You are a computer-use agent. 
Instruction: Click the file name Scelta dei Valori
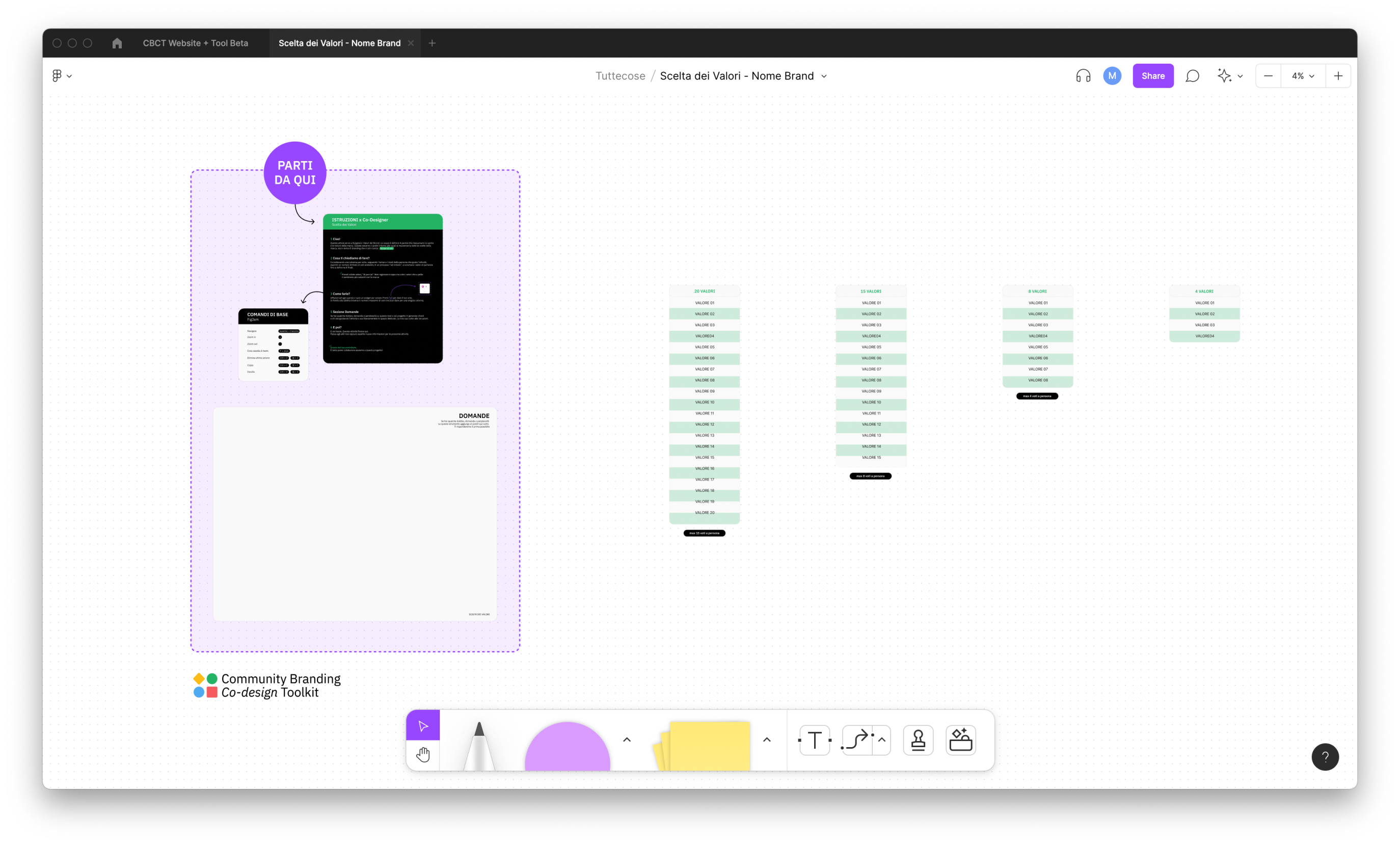pyautogui.click(x=736, y=76)
